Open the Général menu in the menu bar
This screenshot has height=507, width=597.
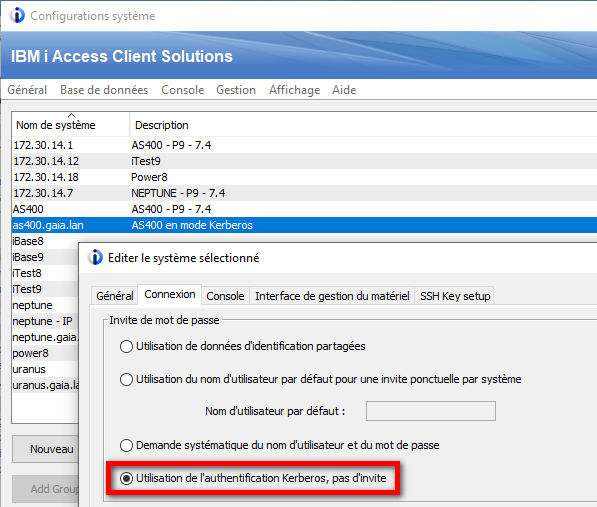[27, 90]
